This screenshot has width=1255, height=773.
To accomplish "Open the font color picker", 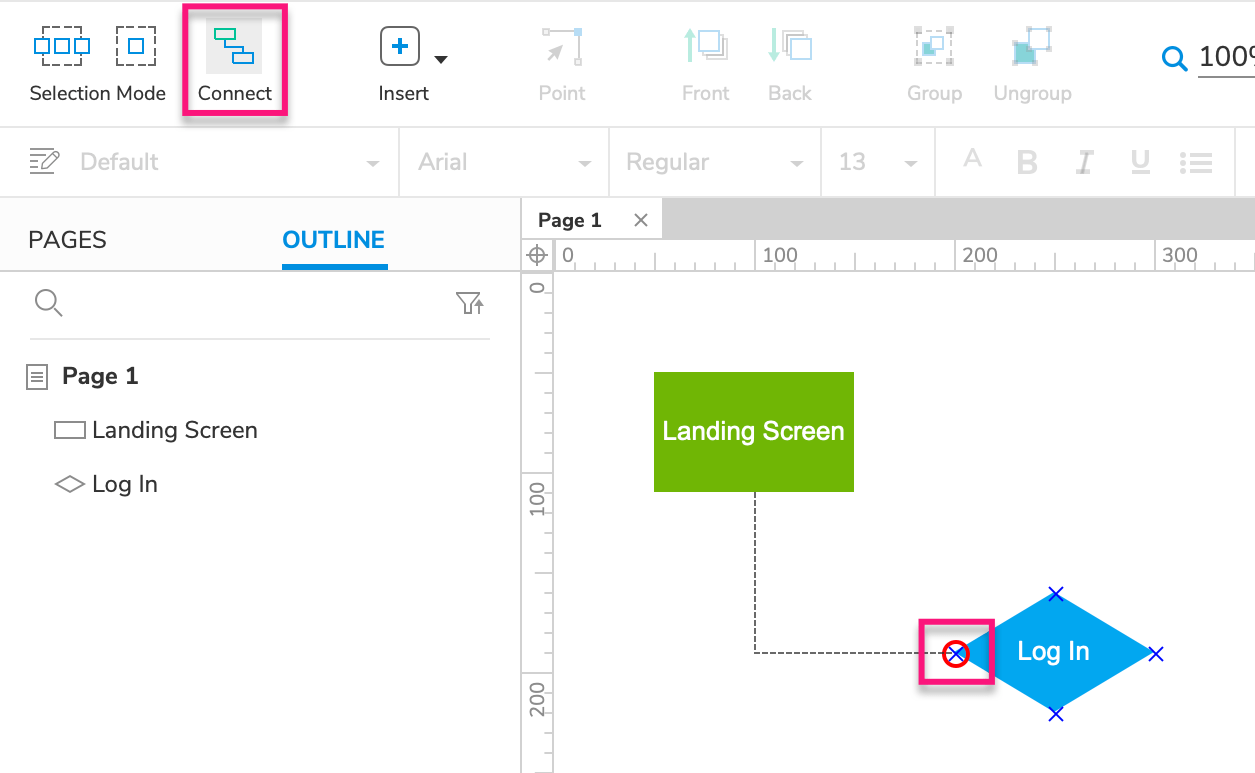I will pyautogui.click(x=971, y=161).
